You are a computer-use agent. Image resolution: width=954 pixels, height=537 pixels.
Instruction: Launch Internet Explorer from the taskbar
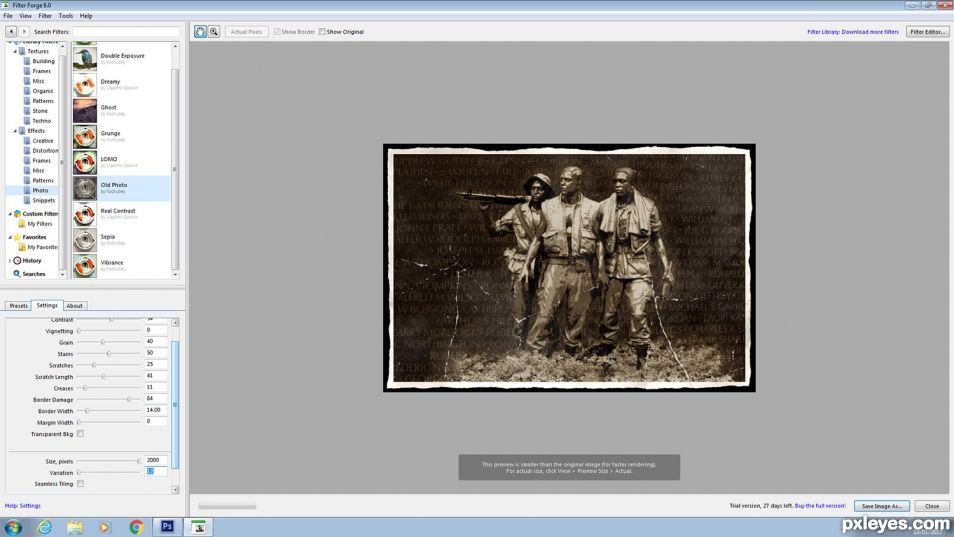[44, 527]
